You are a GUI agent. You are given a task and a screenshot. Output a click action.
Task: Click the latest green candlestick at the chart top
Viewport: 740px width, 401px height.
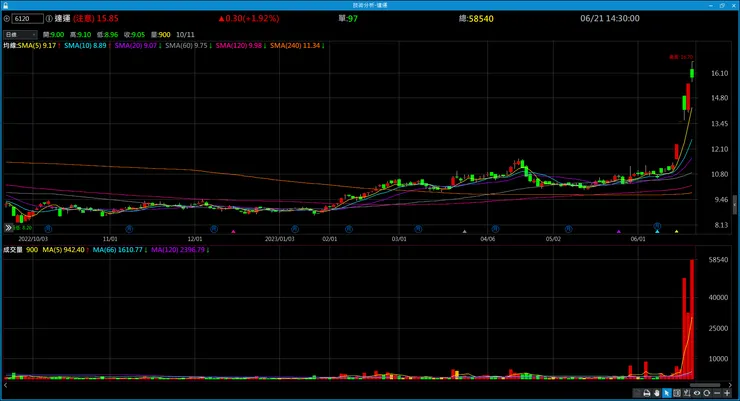(692, 73)
